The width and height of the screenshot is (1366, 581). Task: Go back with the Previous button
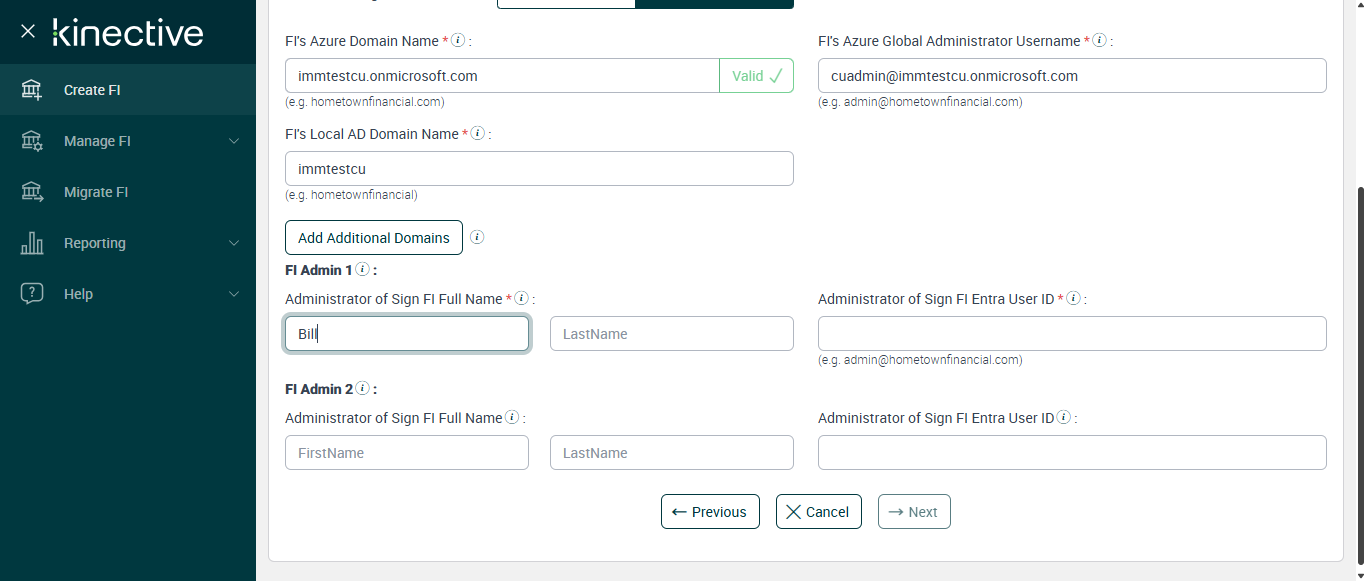click(710, 512)
